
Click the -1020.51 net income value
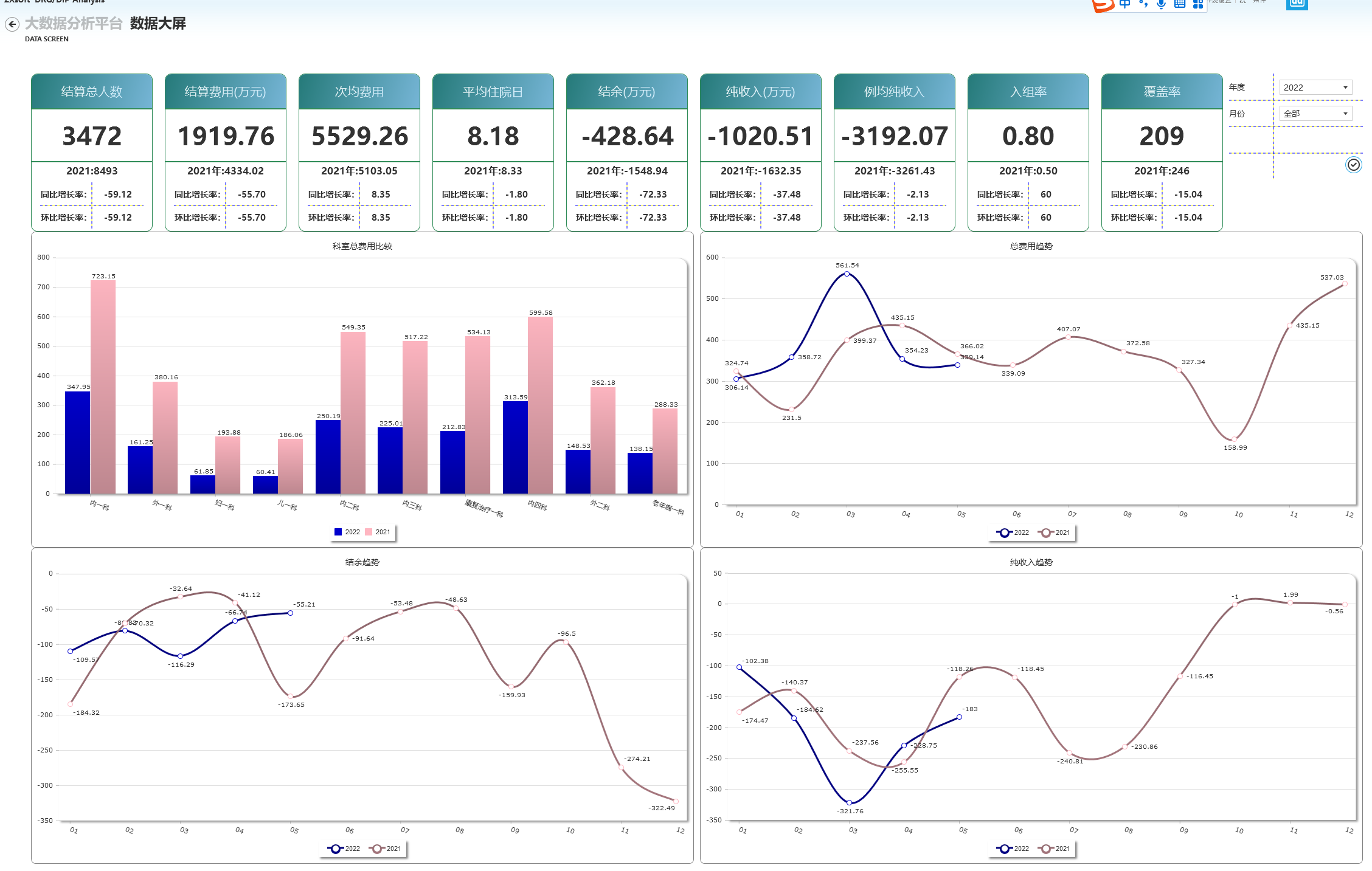(761, 136)
